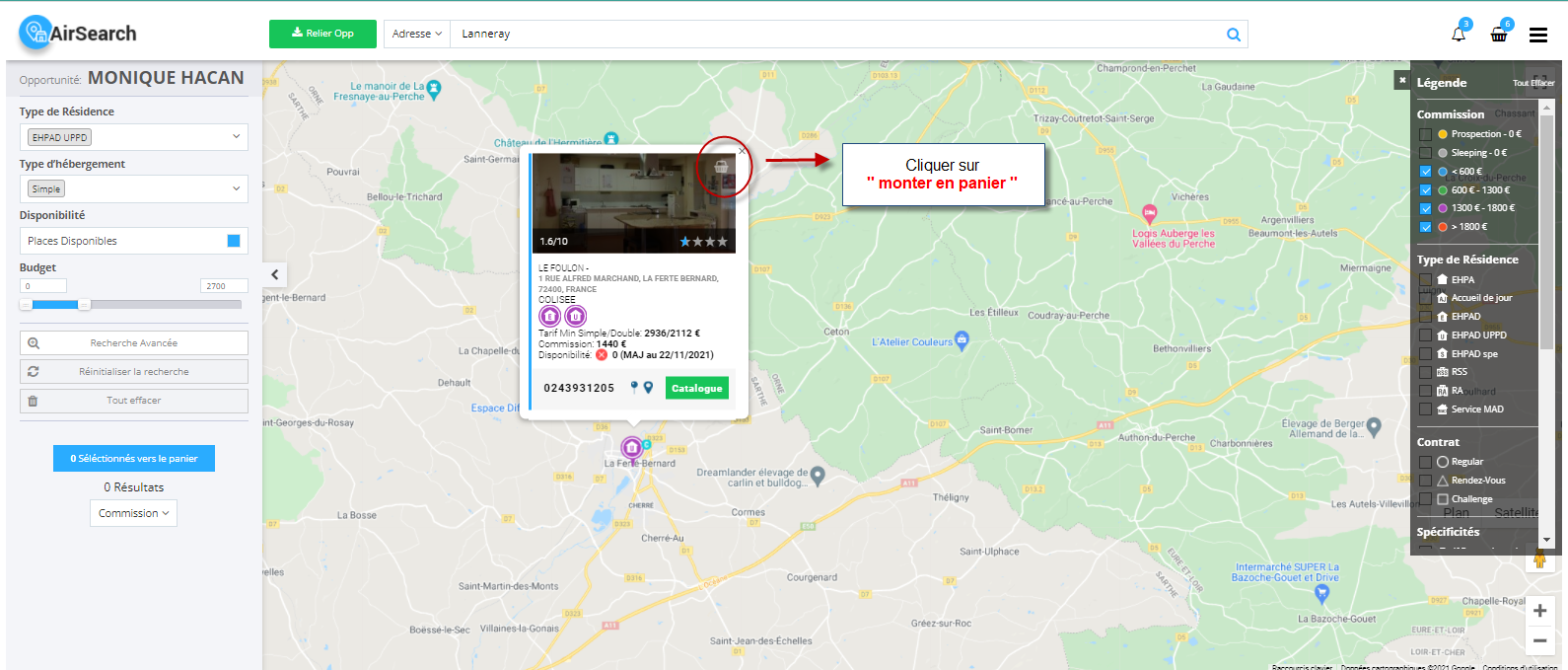Zoom in on the map
Viewport: 1568px width, 670px height.
(x=1539, y=611)
